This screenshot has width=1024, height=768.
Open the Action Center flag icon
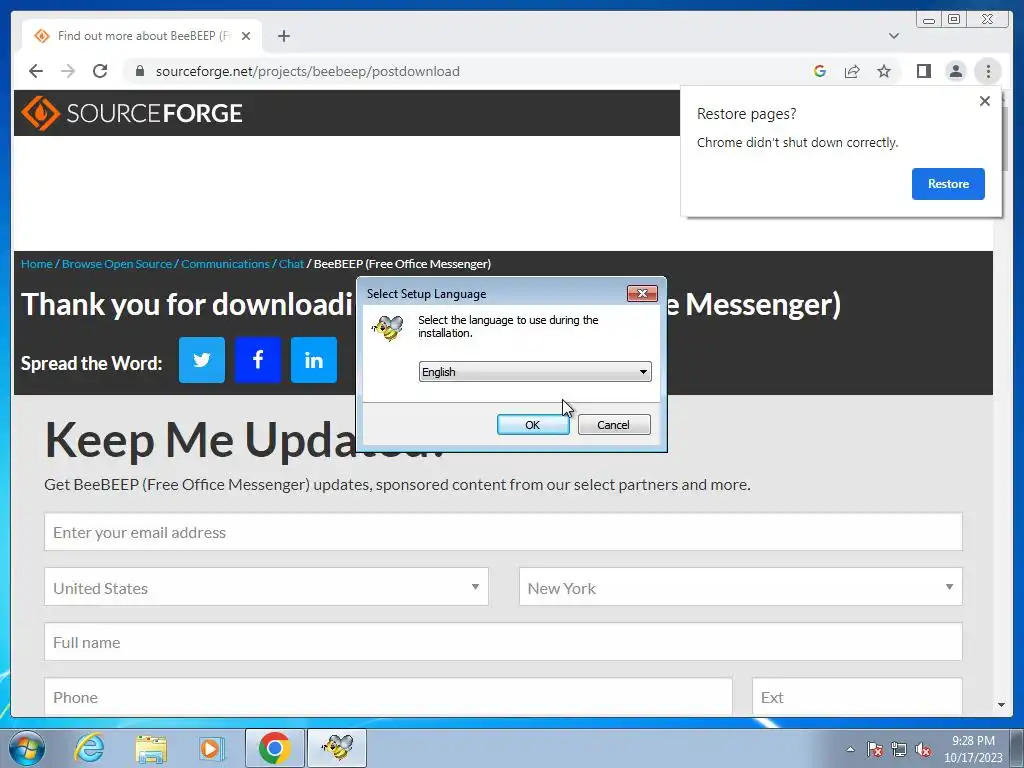(x=875, y=749)
